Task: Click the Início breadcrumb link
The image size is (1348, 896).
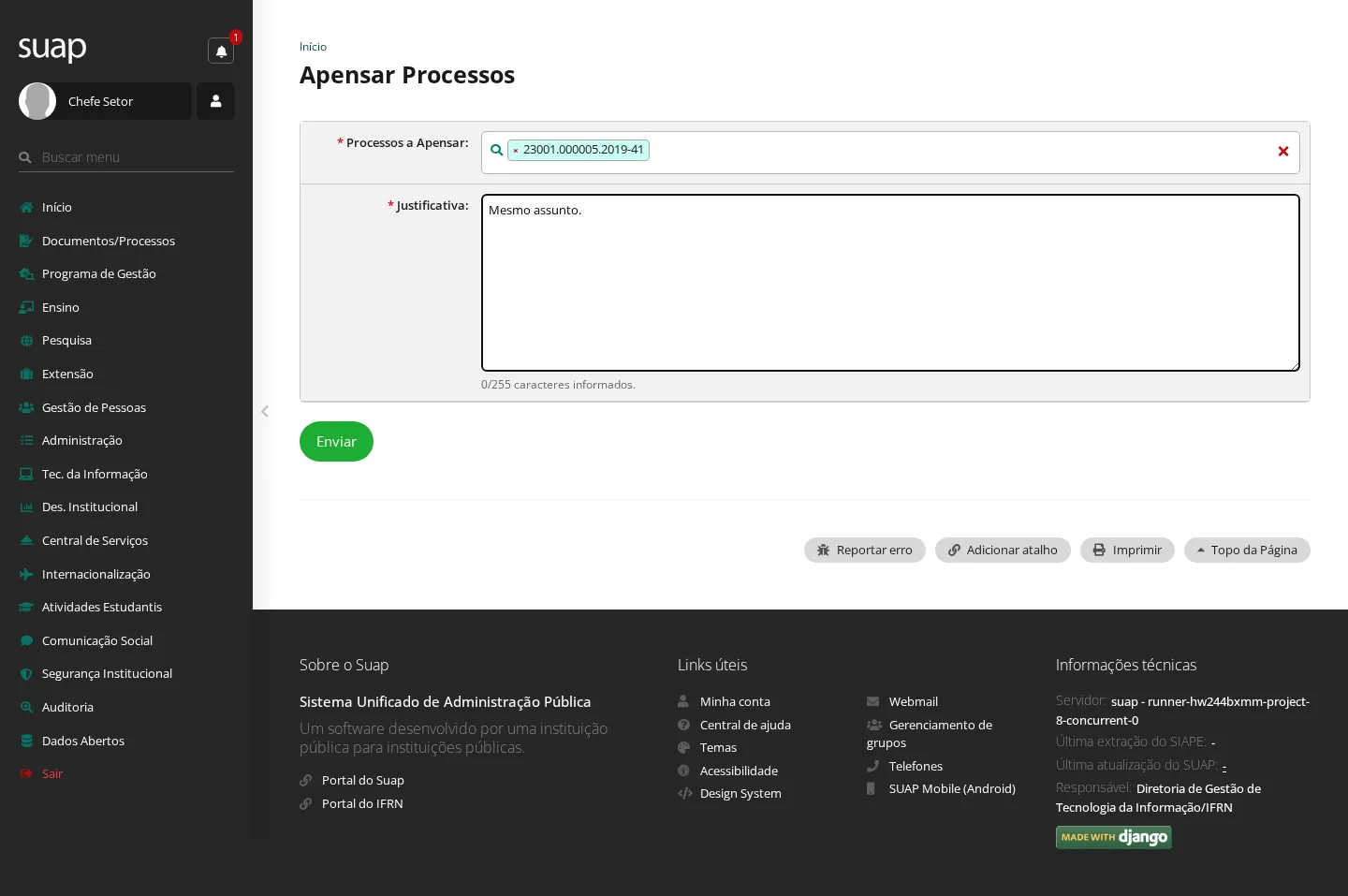Action: 313,47
